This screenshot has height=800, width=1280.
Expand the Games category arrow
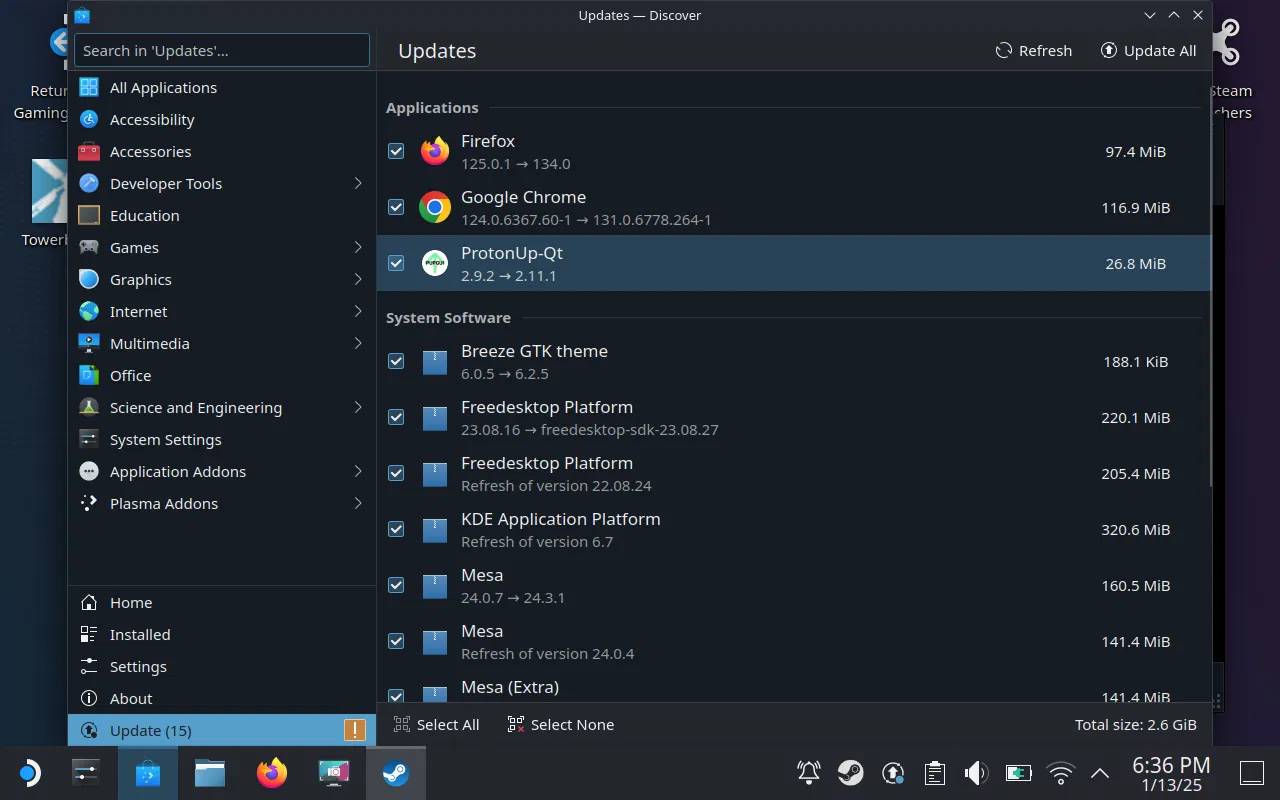[x=358, y=248]
